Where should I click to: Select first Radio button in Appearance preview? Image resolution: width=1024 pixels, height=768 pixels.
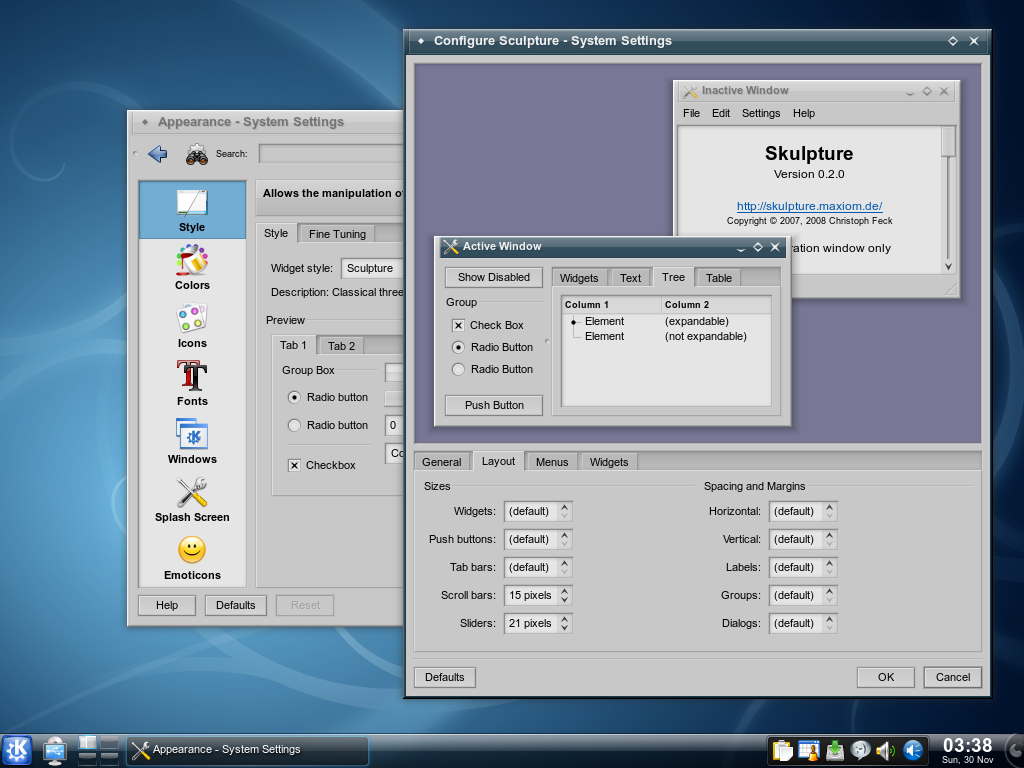(295, 397)
